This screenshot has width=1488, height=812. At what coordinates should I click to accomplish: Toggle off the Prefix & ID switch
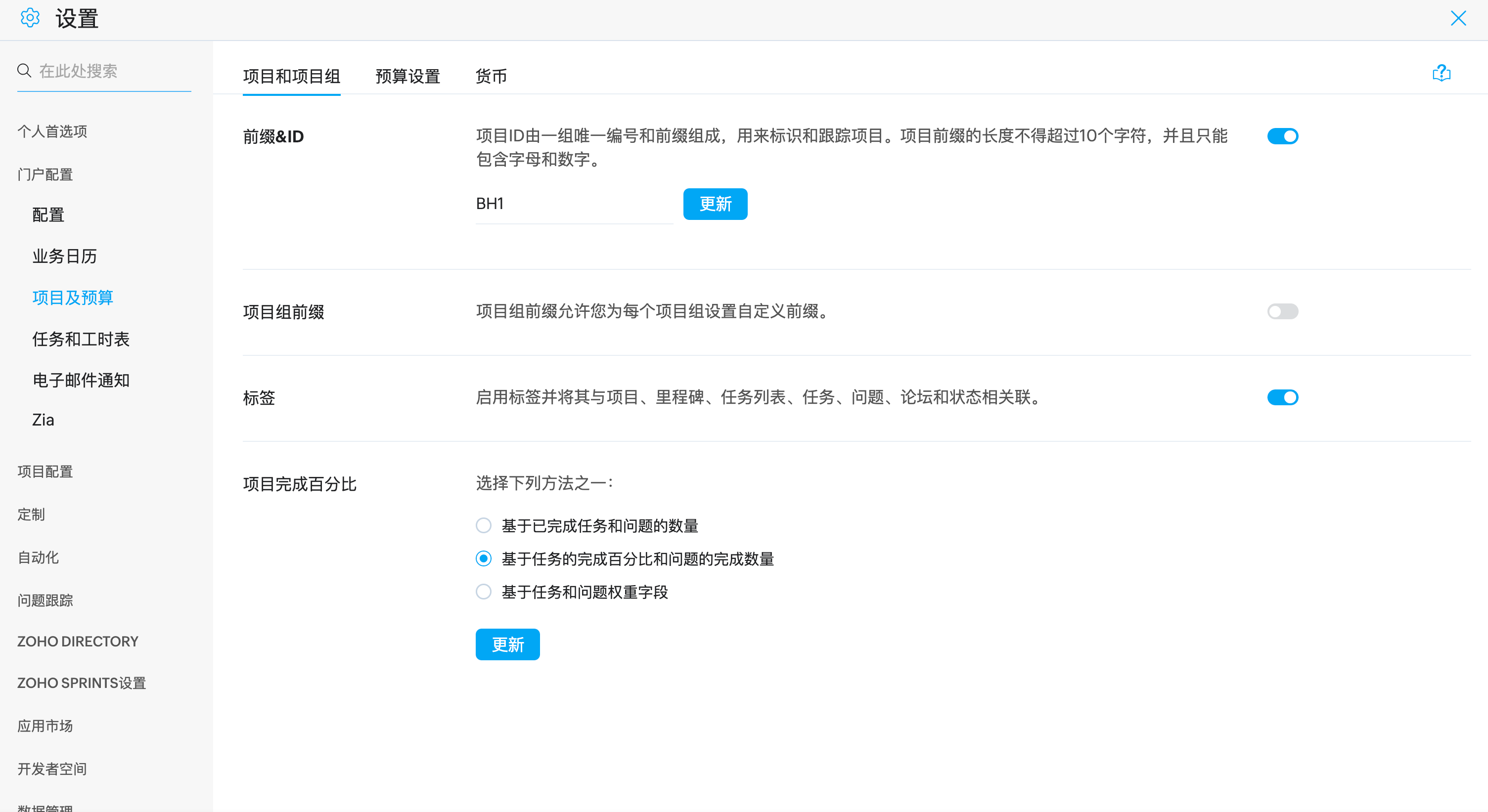click(x=1282, y=136)
